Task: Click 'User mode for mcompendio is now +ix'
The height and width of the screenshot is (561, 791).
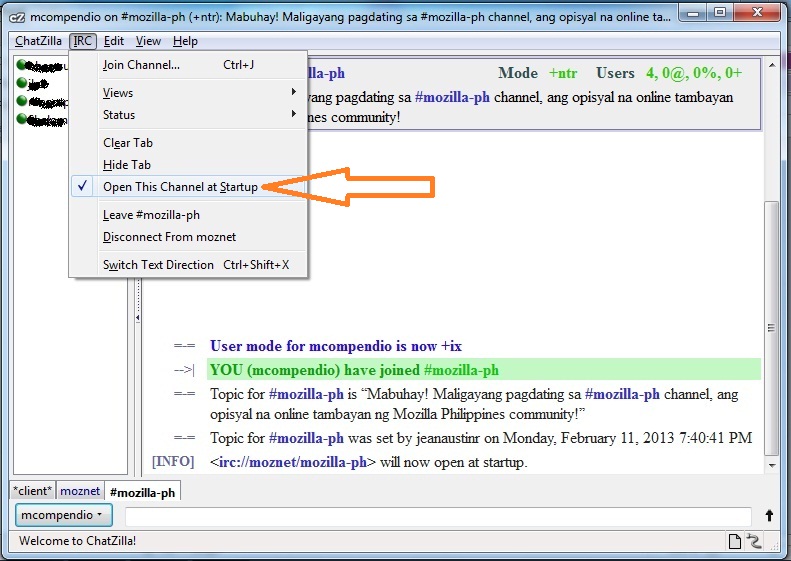Action: point(336,346)
